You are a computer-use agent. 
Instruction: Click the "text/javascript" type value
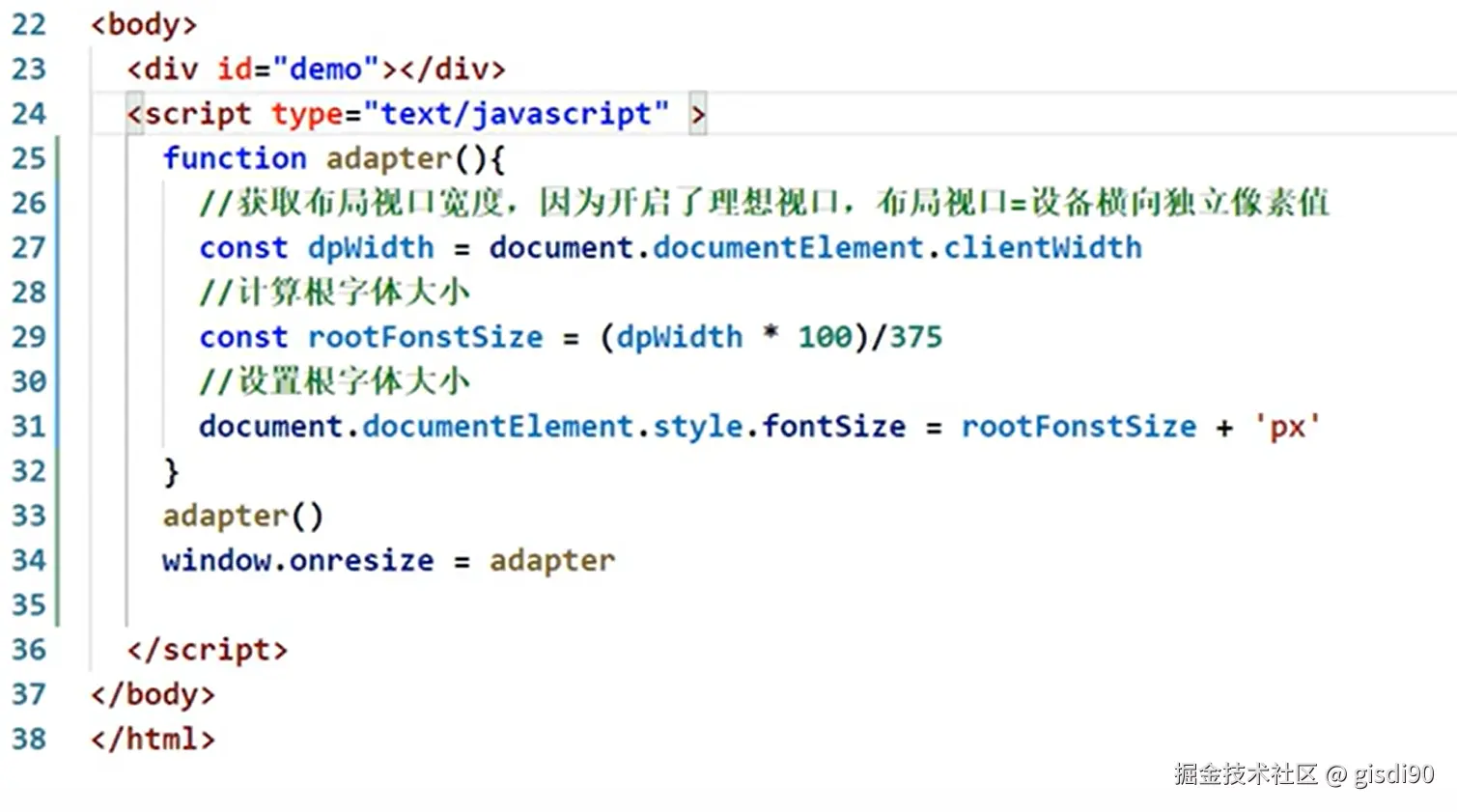coord(517,114)
